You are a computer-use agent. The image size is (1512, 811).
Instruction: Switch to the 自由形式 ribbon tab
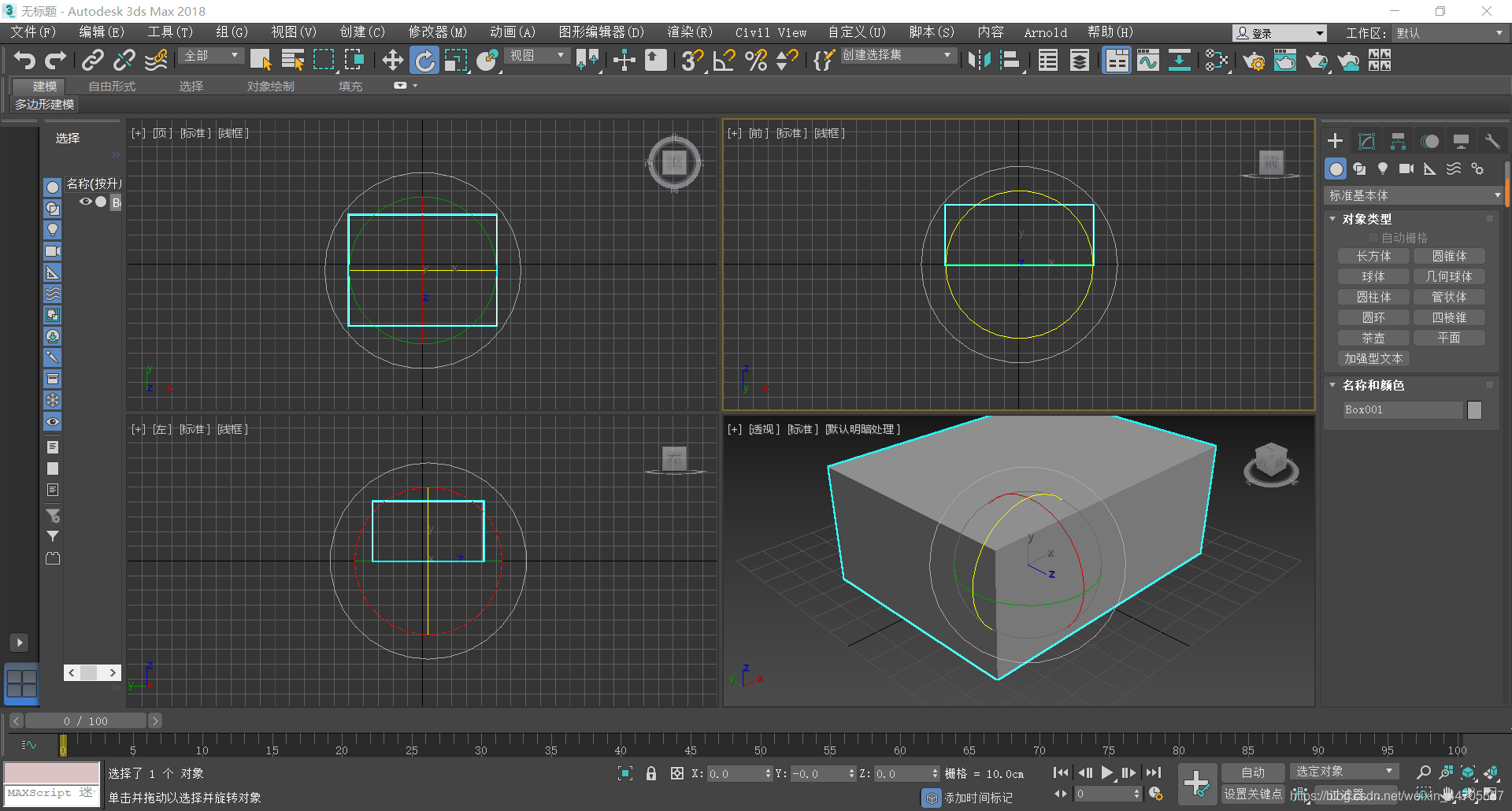[112, 86]
